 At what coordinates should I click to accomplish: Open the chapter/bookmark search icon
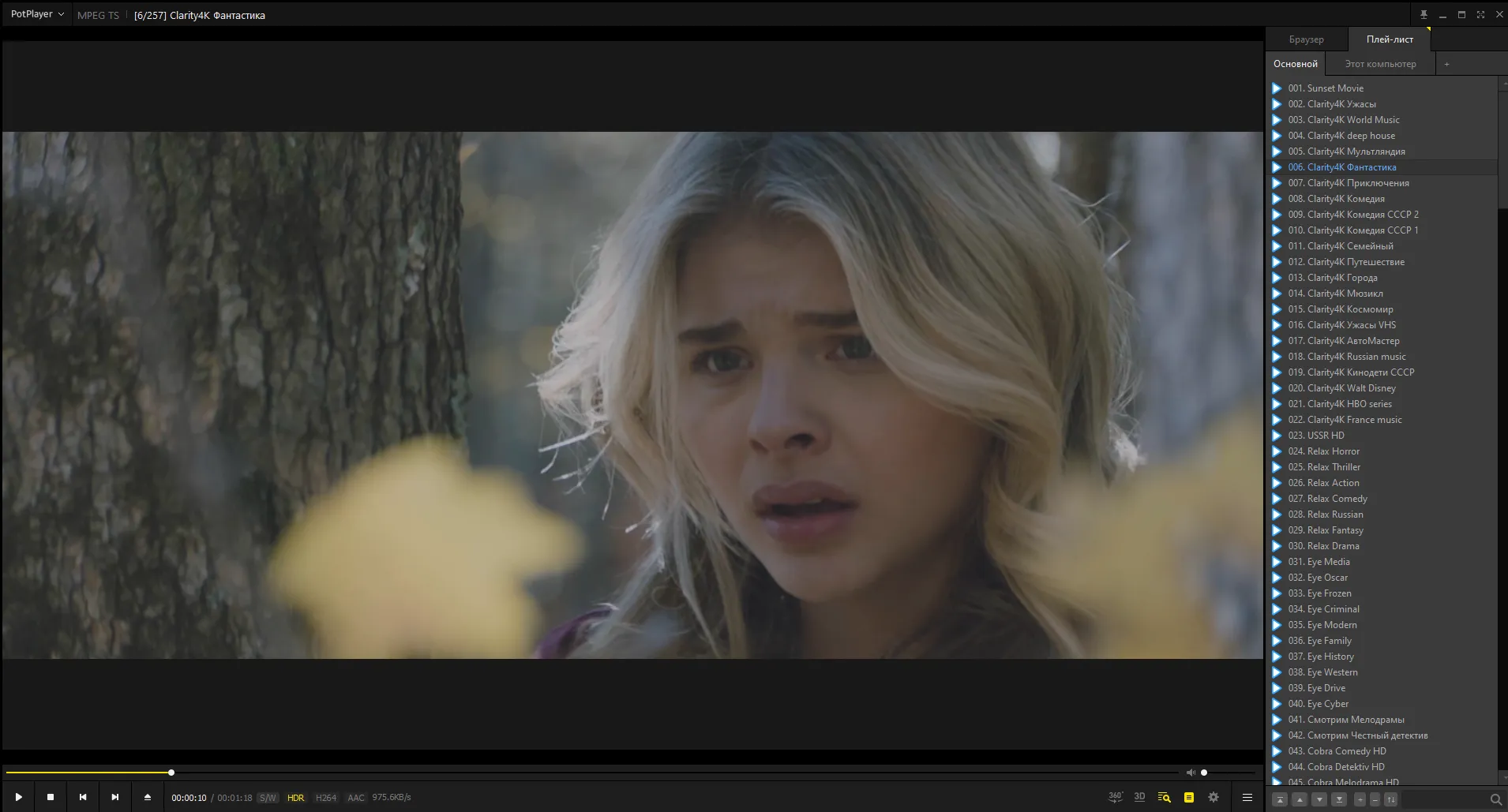coord(1164,797)
